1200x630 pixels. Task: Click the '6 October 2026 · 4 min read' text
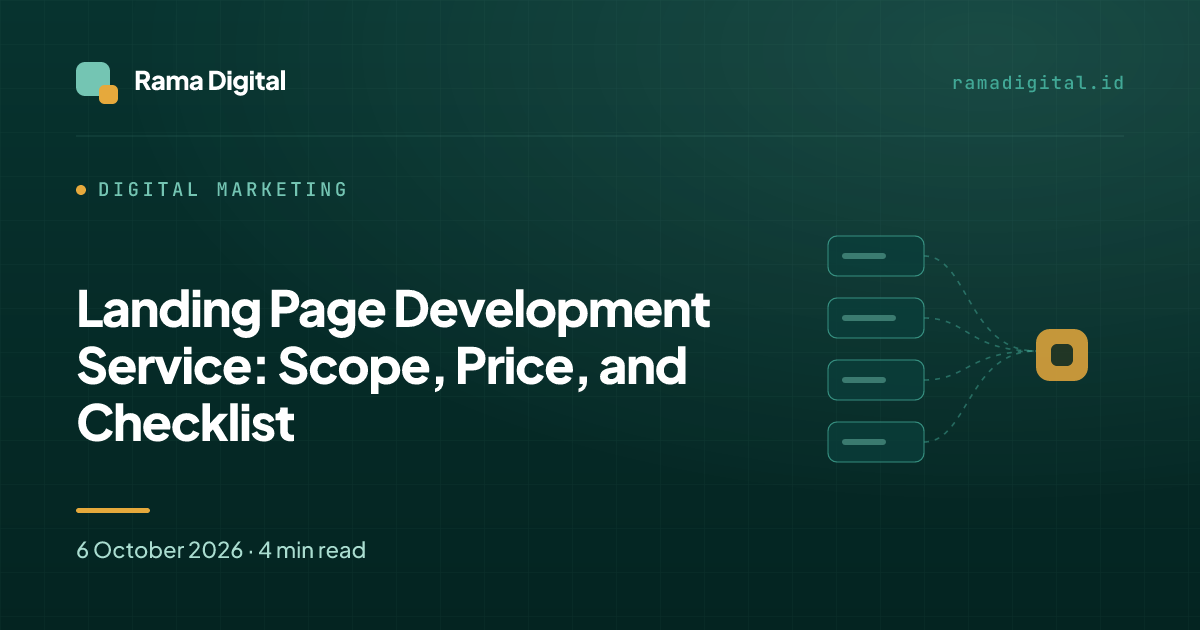[x=221, y=550]
